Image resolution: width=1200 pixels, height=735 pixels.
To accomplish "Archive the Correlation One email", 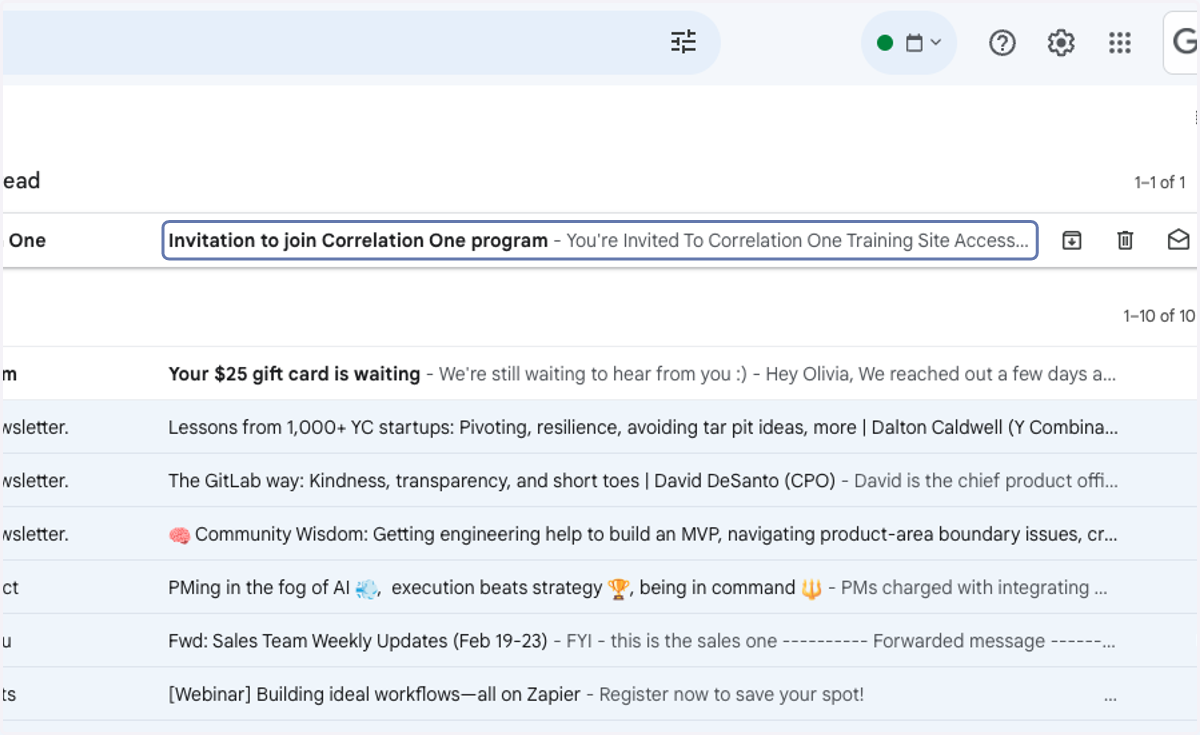I will [1072, 240].
